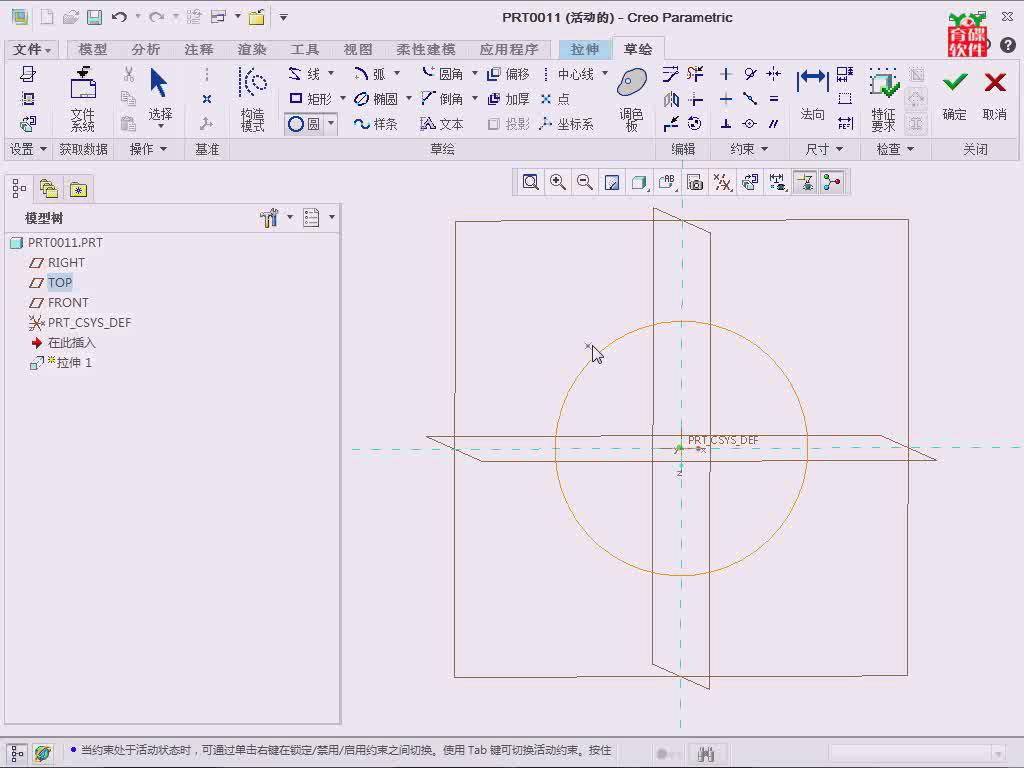Screen dimensions: 1024x768
Task: Open 特征要求 feature requirements
Action: coord(884,99)
